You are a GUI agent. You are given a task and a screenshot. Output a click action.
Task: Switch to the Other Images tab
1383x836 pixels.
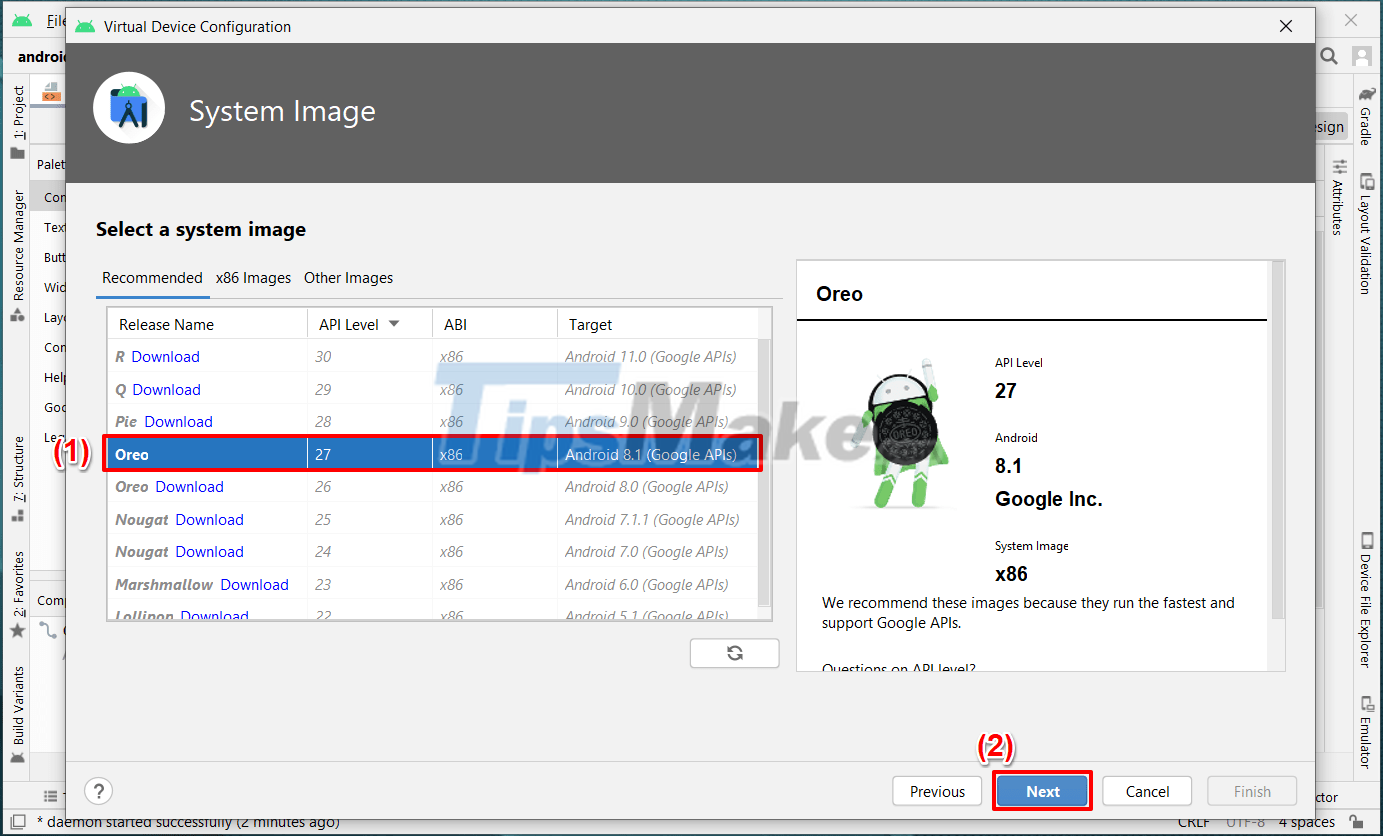pos(348,278)
